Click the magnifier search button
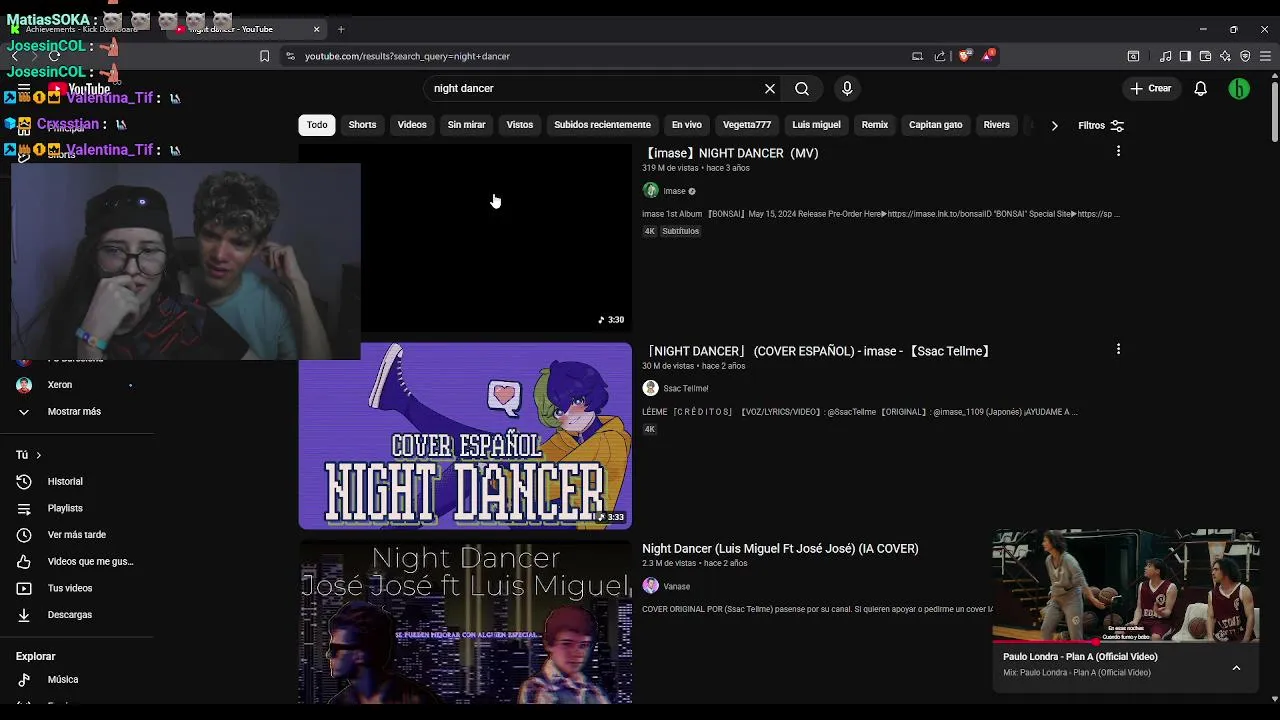Image resolution: width=1280 pixels, height=720 pixels. point(802,89)
